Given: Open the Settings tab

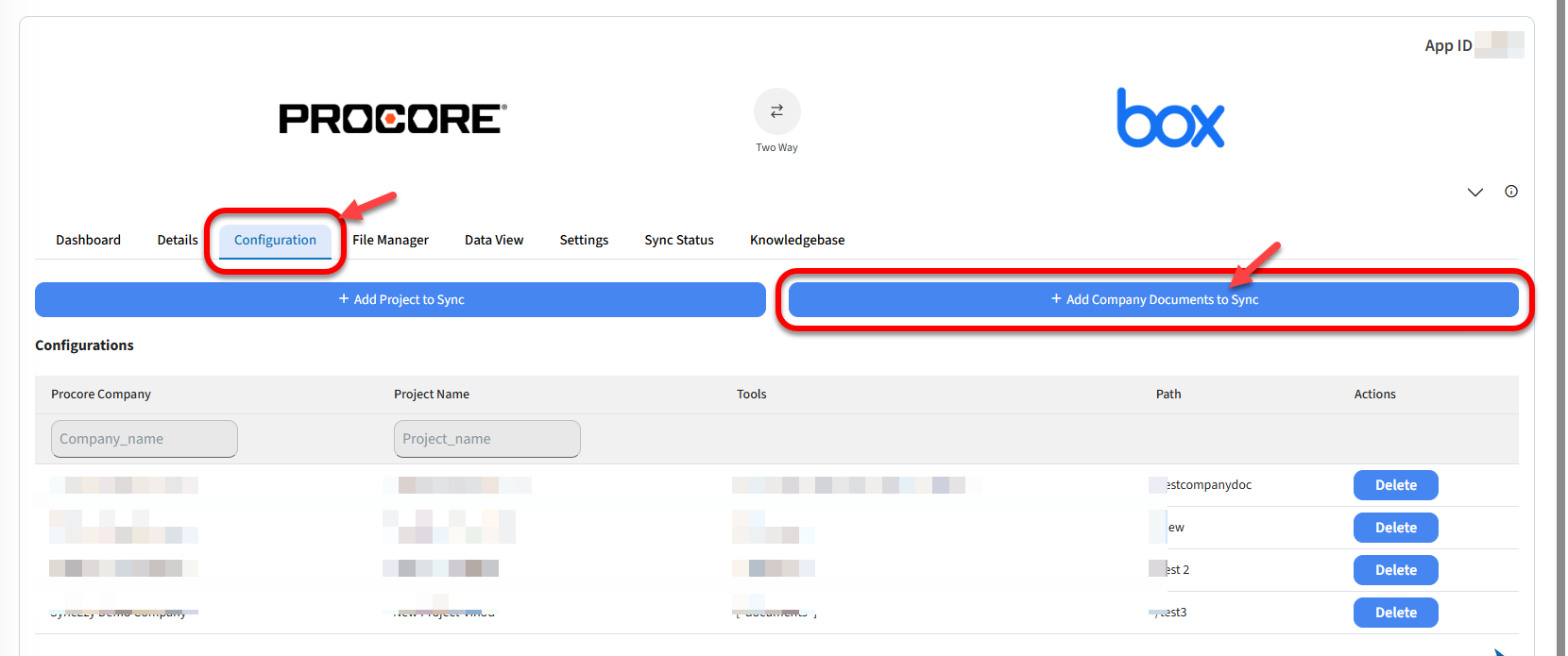Looking at the screenshot, I should 584,240.
